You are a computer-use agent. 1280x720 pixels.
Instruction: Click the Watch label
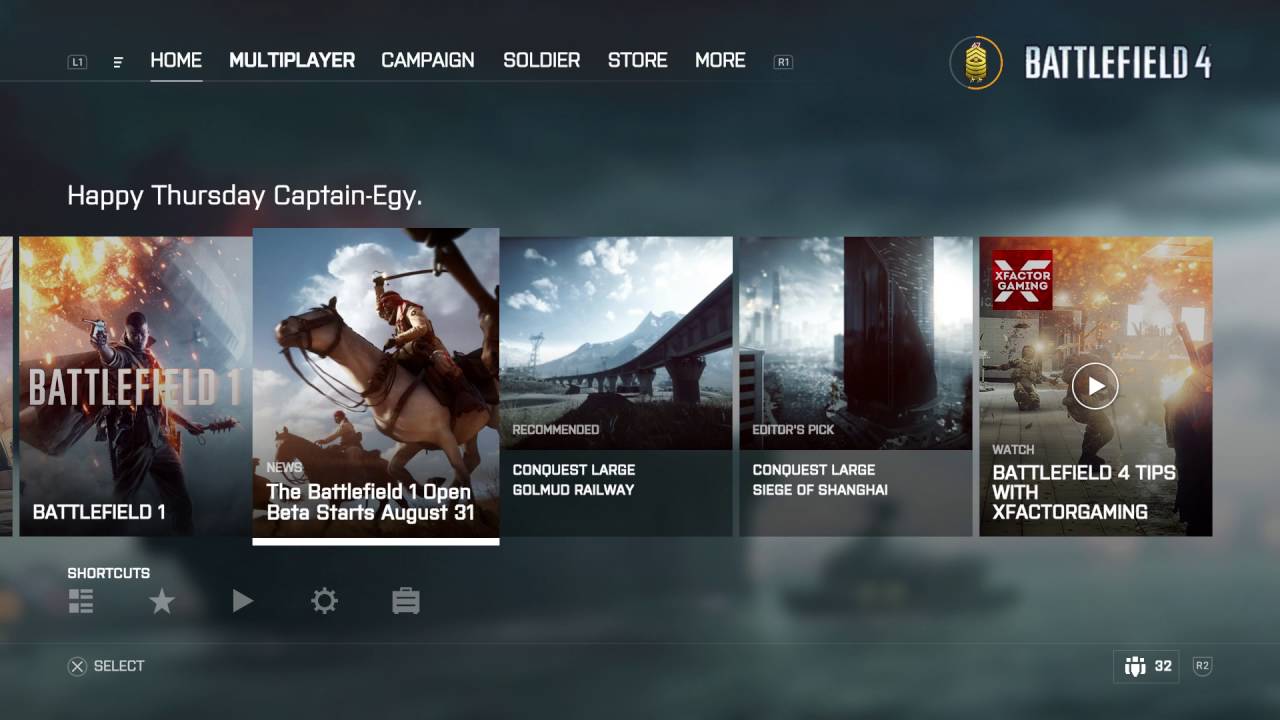point(1013,450)
